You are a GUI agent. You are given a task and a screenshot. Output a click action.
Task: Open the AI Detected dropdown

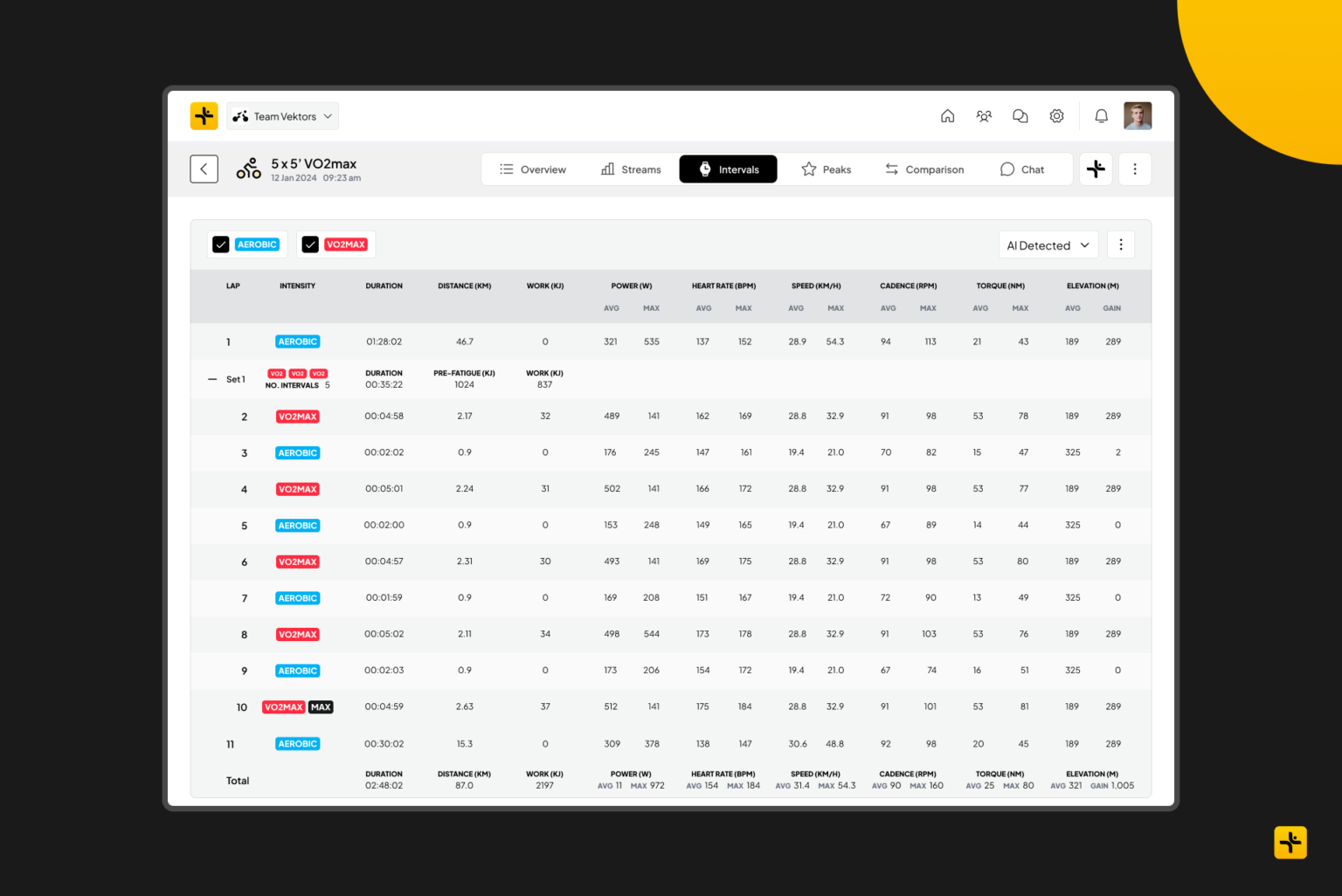(1048, 245)
